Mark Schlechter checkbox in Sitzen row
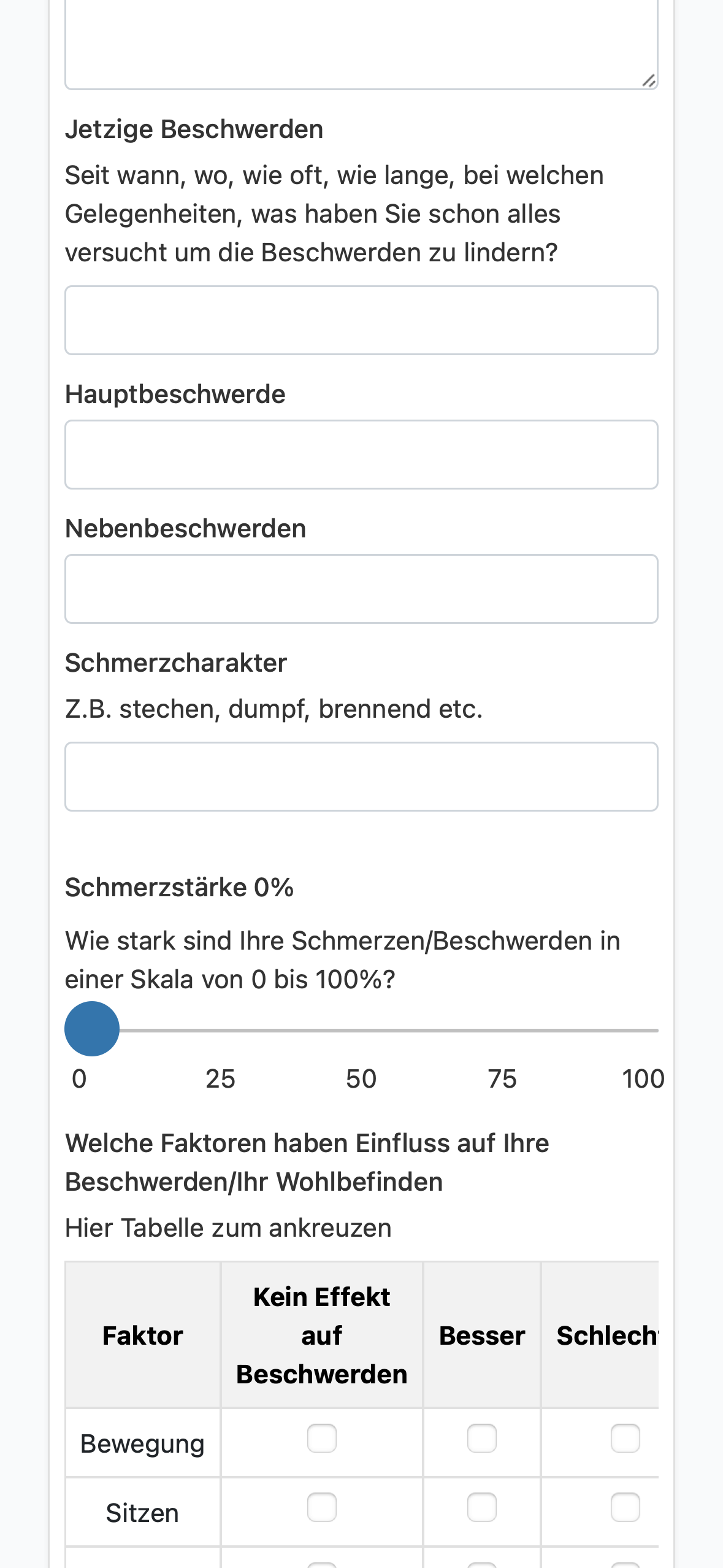Image resolution: width=723 pixels, height=1568 pixels. [x=625, y=1507]
